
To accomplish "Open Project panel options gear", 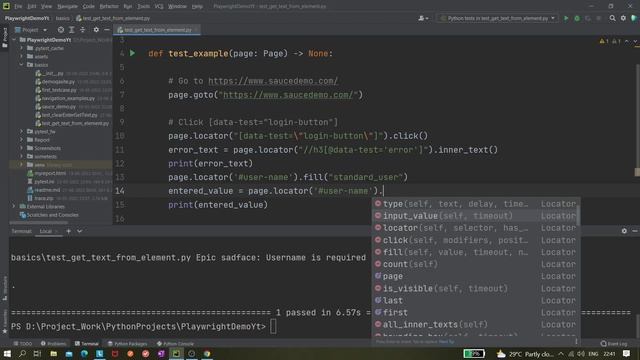I will tap(96, 30).
